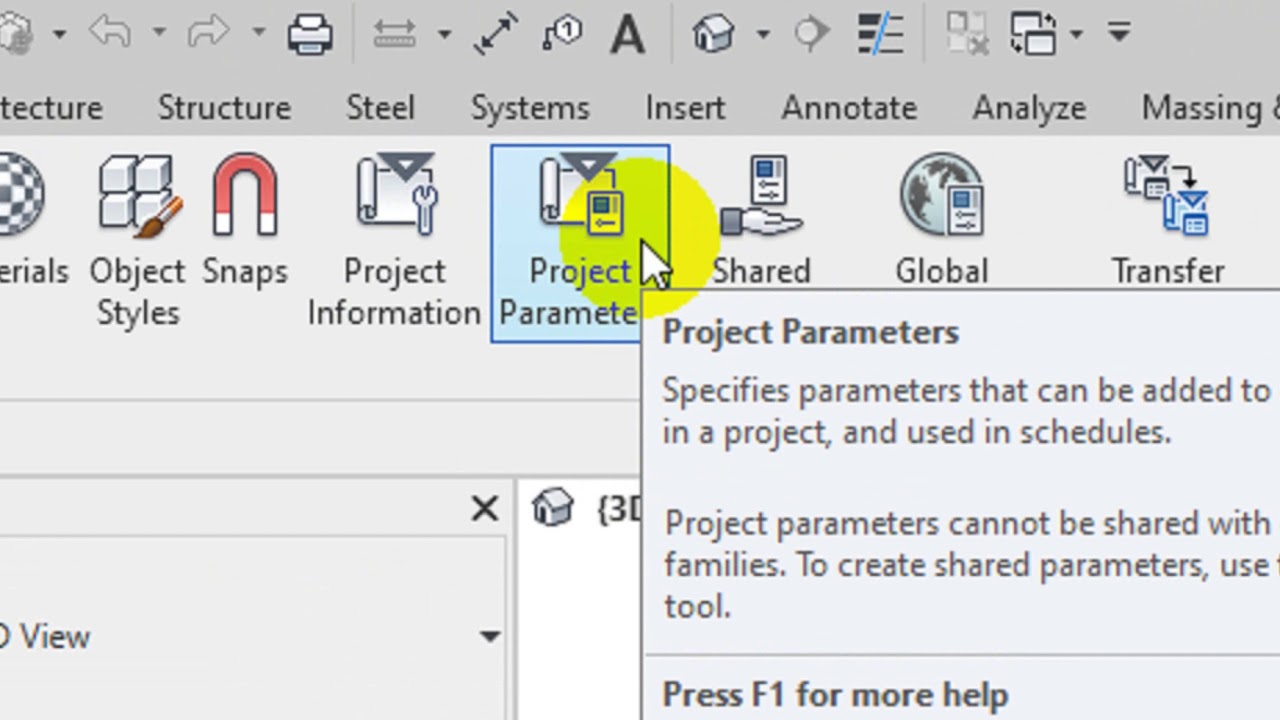Select the {3D} view tab
The image size is (1280, 720).
588,508
